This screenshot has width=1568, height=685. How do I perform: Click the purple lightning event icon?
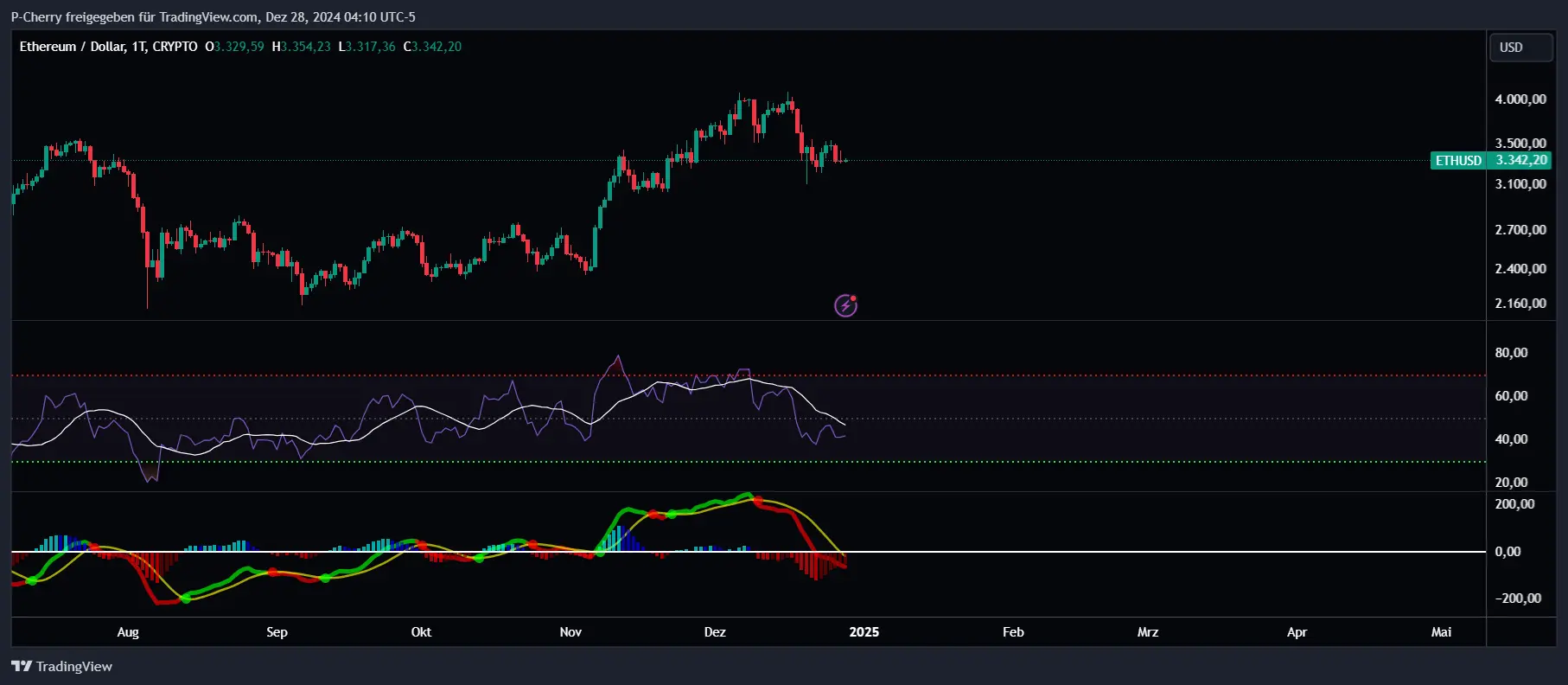tap(845, 305)
